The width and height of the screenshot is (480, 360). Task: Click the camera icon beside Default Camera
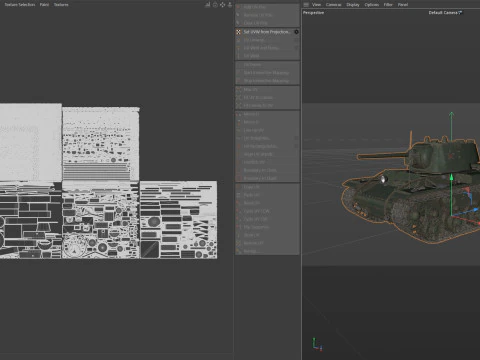click(461, 13)
